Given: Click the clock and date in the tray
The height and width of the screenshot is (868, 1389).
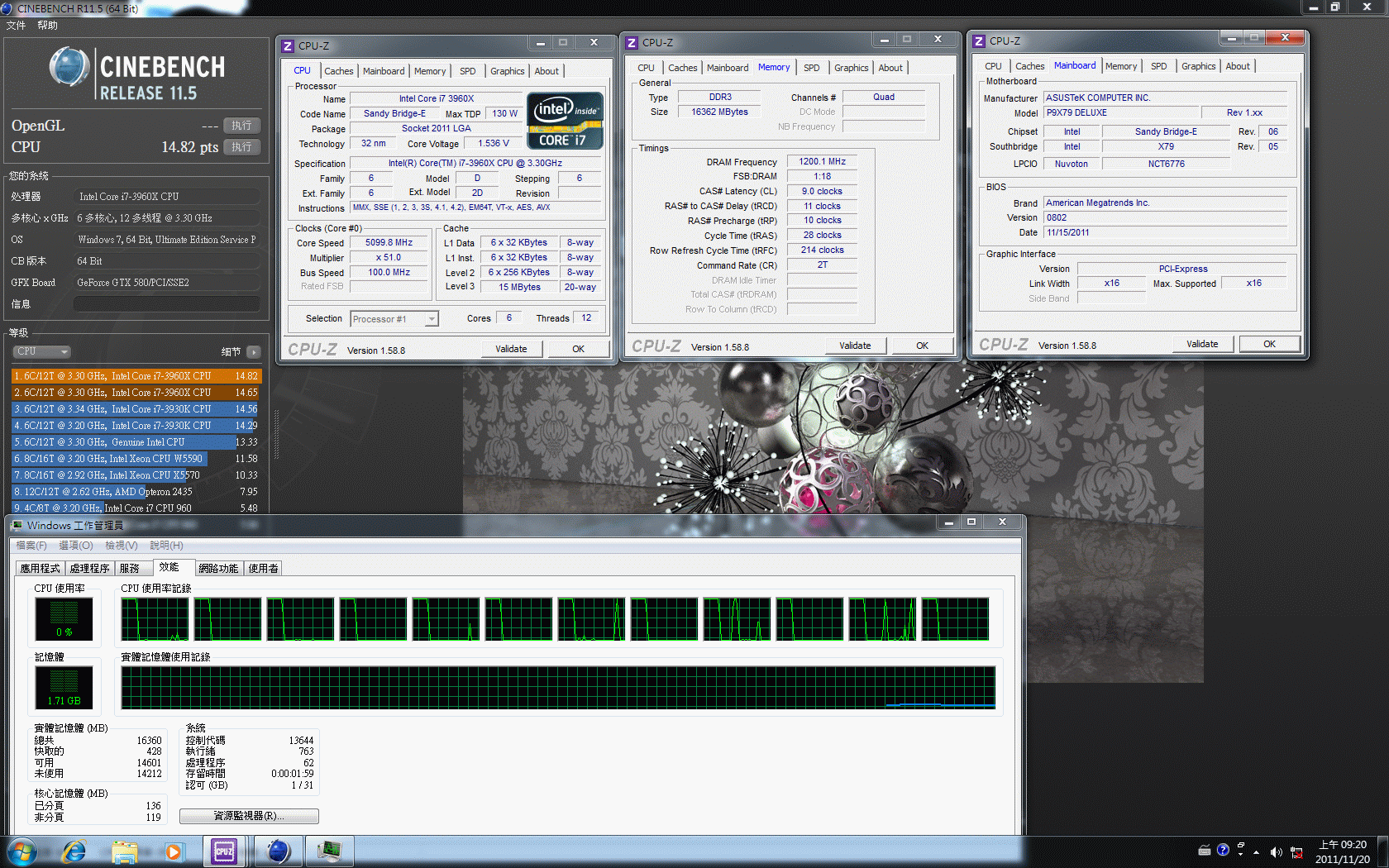Looking at the screenshot, I should click(1343, 851).
